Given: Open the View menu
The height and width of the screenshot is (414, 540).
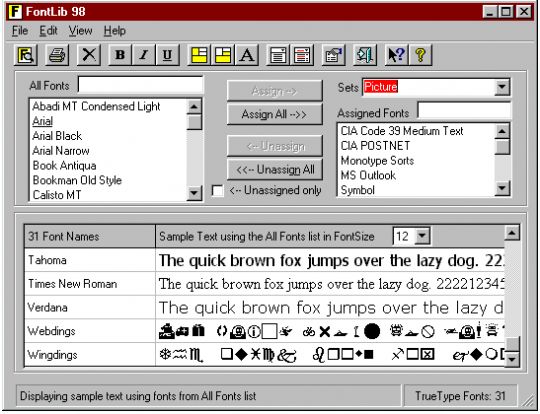Looking at the screenshot, I should coord(80,31).
